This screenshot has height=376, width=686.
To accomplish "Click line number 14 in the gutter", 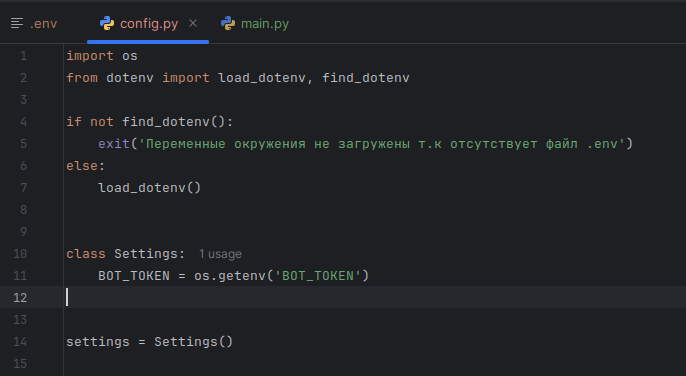I will [20, 341].
